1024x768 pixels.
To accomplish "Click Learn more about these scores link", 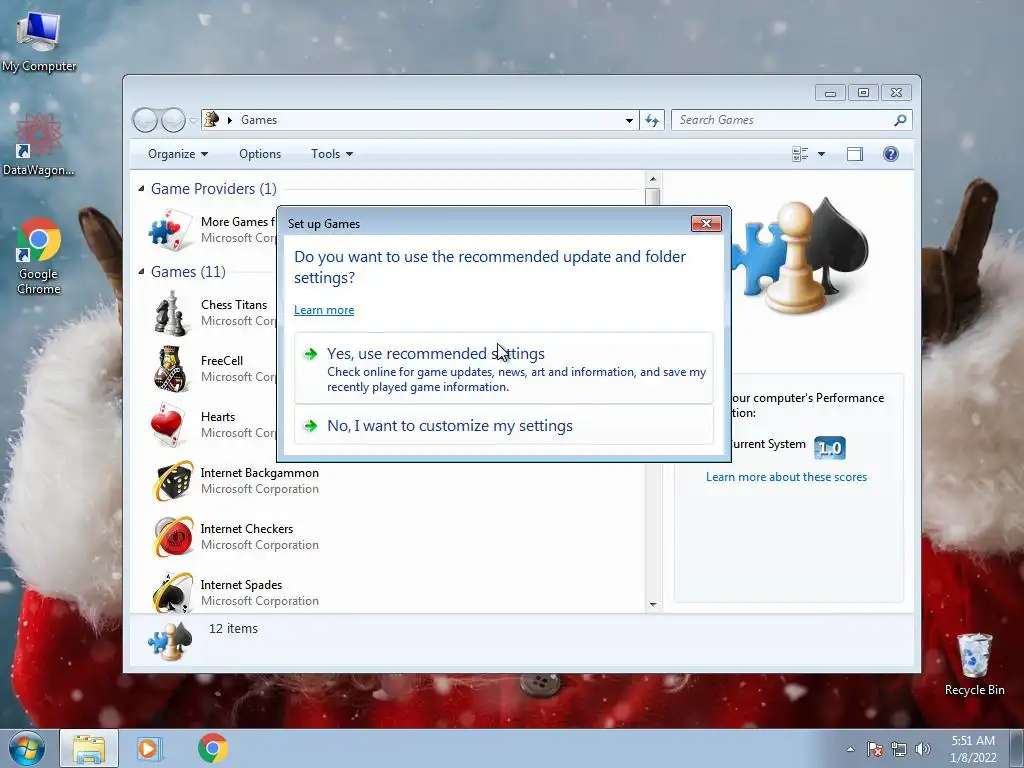I will (786, 477).
